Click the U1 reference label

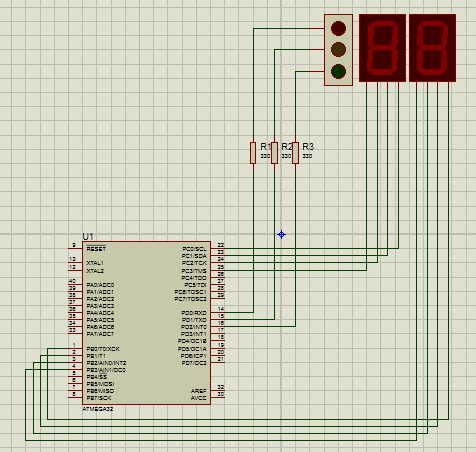tap(88, 237)
